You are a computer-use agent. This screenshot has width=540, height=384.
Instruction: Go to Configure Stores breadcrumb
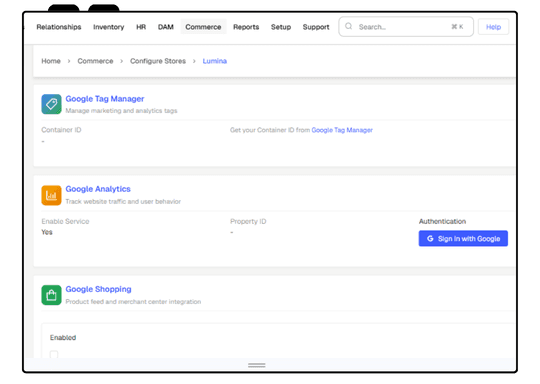158,61
